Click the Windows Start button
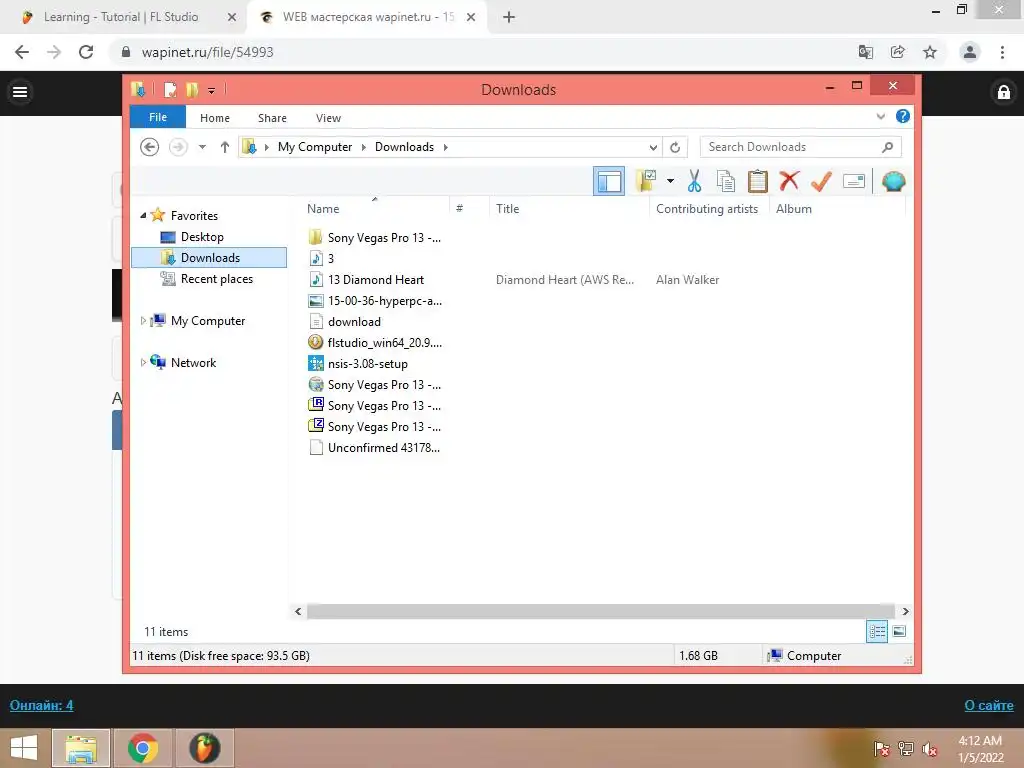Viewport: 1024px width, 768px height. [x=24, y=748]
